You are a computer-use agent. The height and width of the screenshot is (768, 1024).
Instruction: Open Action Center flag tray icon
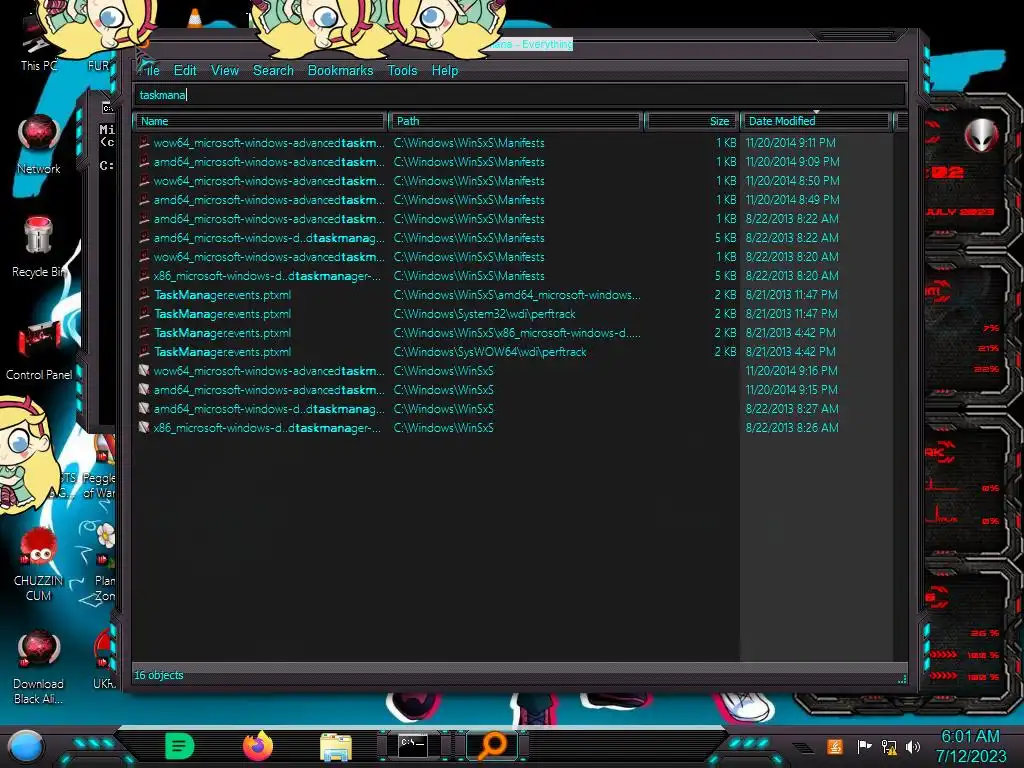coord(864,746)
